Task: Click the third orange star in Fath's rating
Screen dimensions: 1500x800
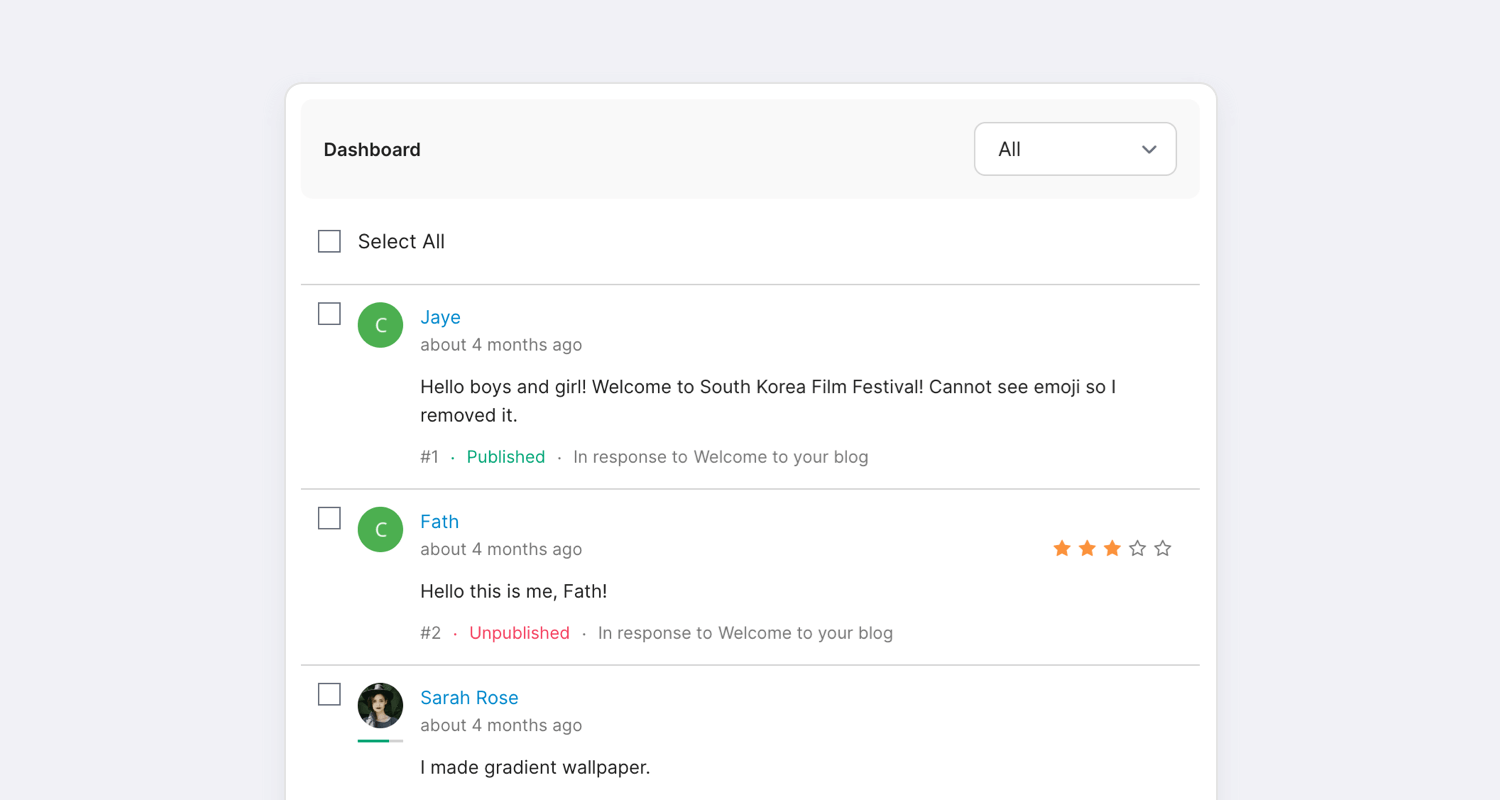Action: pyautogui.click(x=1111, y=548)
